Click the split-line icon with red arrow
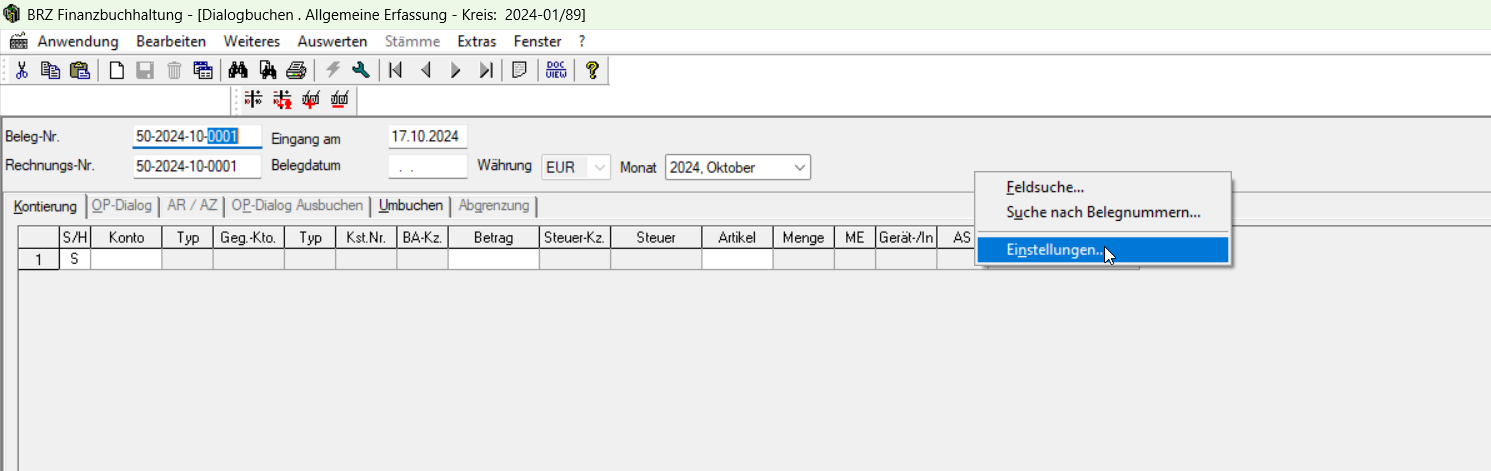1491x471 pixels. (282, 99)
